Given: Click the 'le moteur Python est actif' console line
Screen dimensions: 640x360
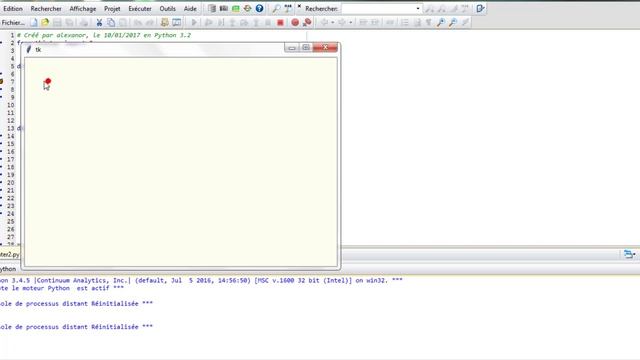Looking at the screenshot, I should click(x=62, y=288).
